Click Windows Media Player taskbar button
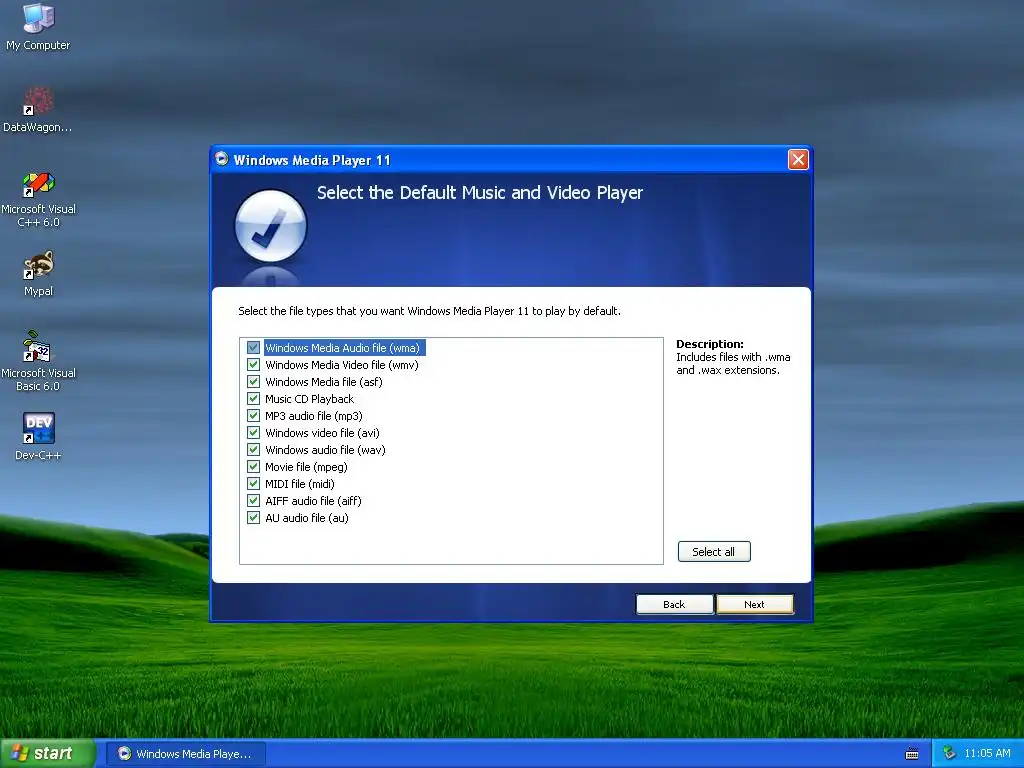1024x768 pixels. pos(185,754)
